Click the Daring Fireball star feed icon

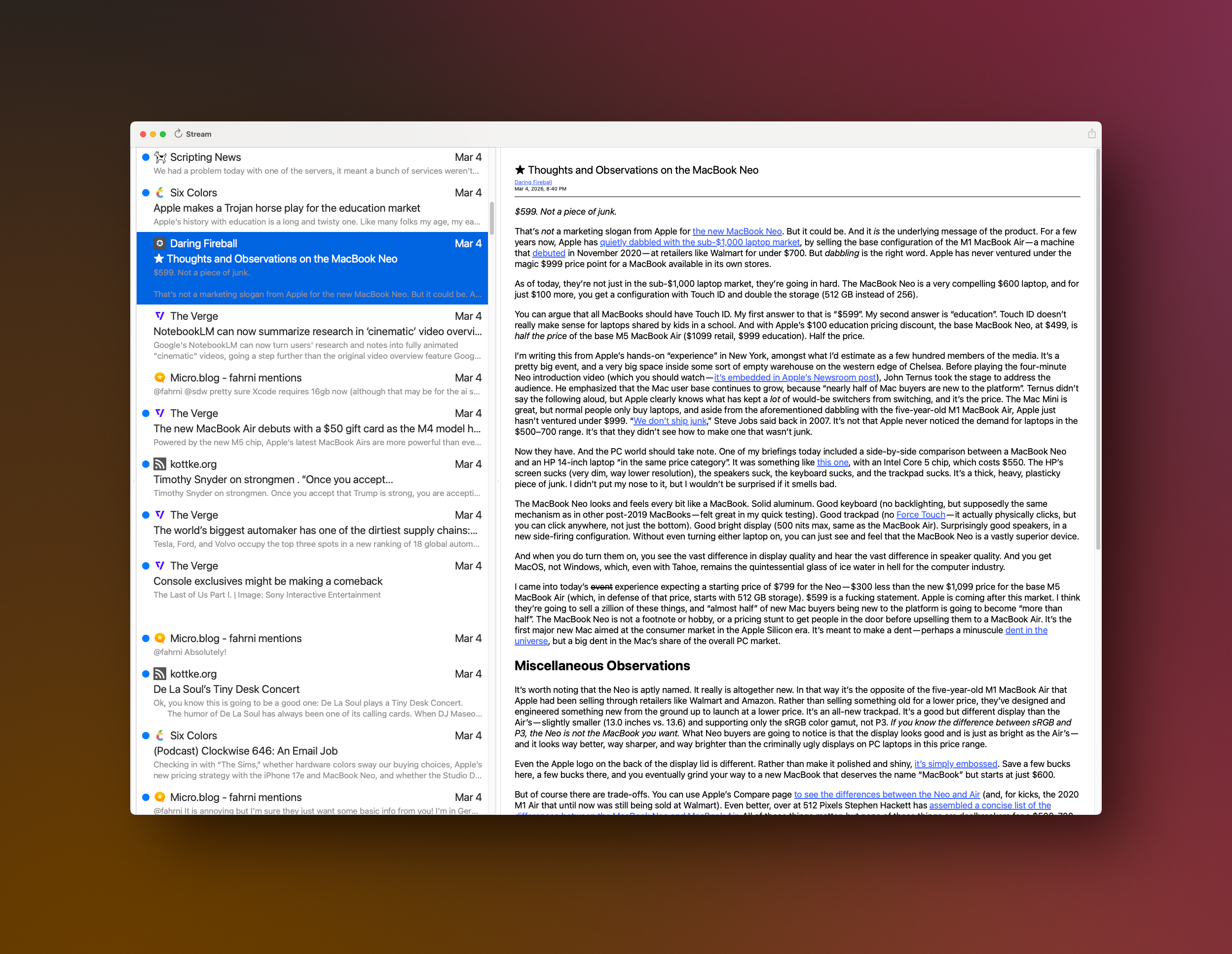coord(160,243)
